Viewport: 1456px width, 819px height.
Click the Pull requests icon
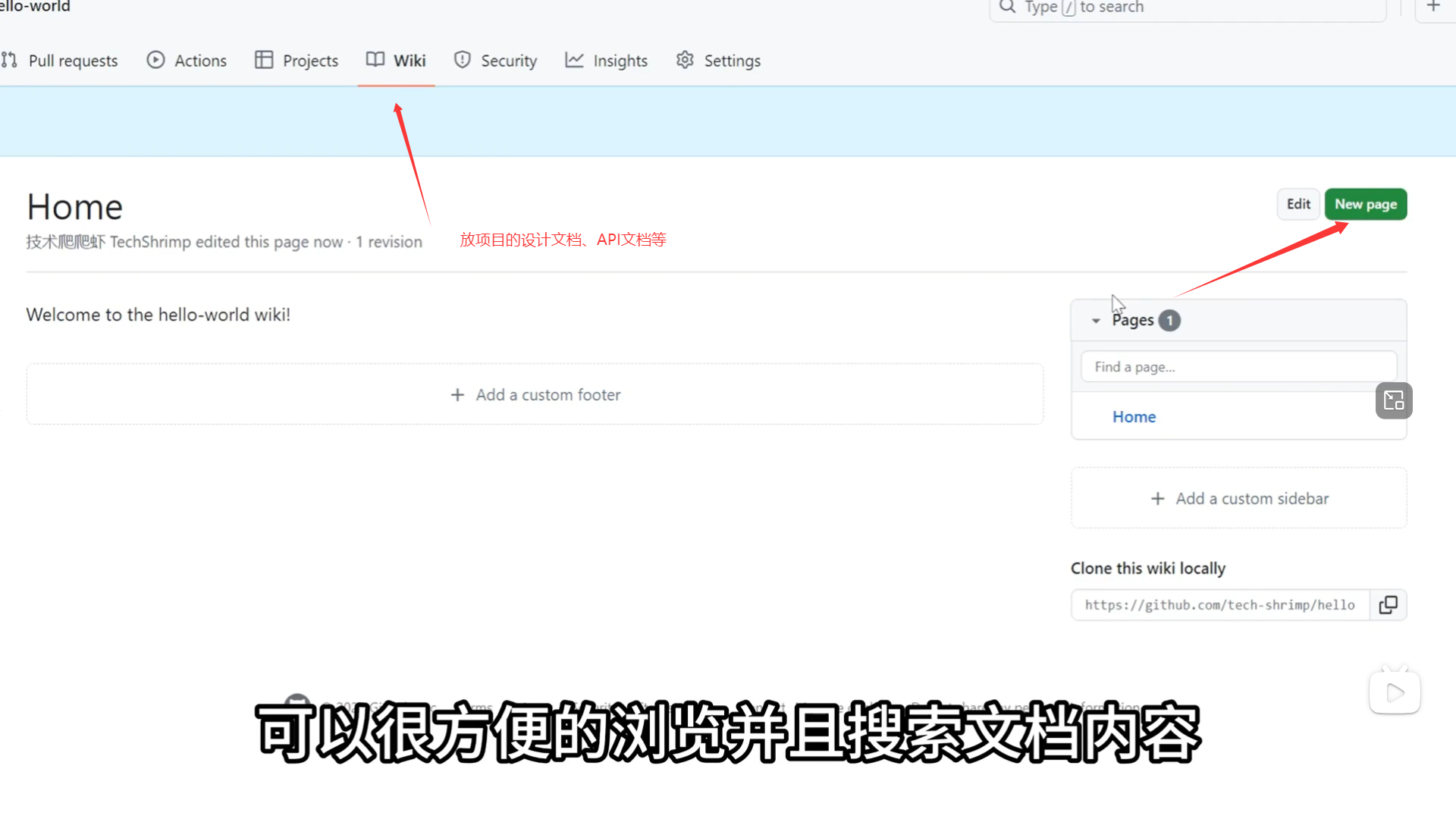(x=10, y=60)
